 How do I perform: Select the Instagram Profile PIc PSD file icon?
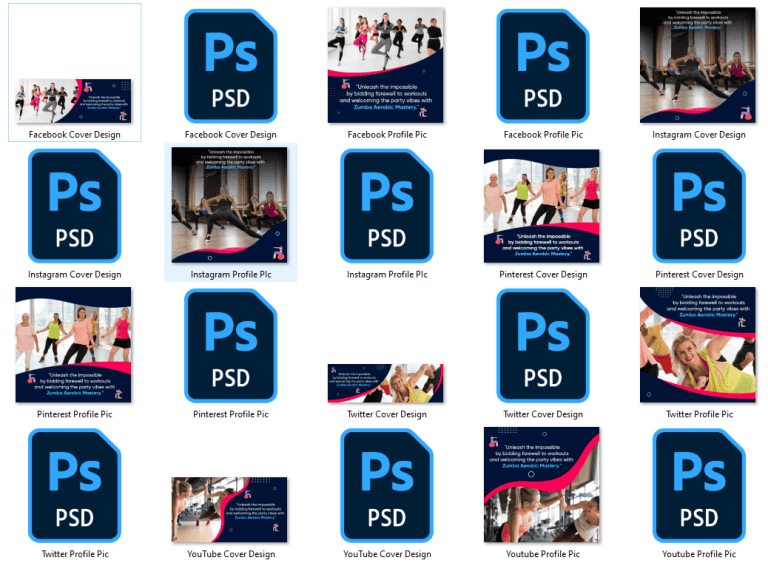point(387,206)
